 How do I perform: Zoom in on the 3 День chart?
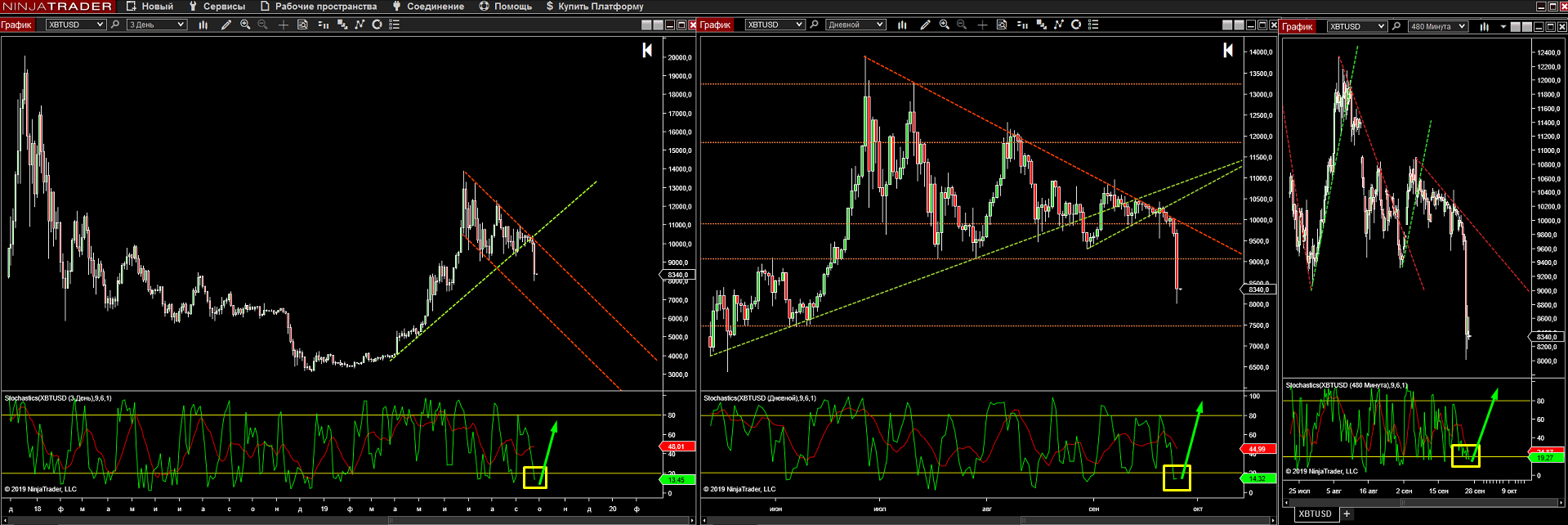pos(245,25)
